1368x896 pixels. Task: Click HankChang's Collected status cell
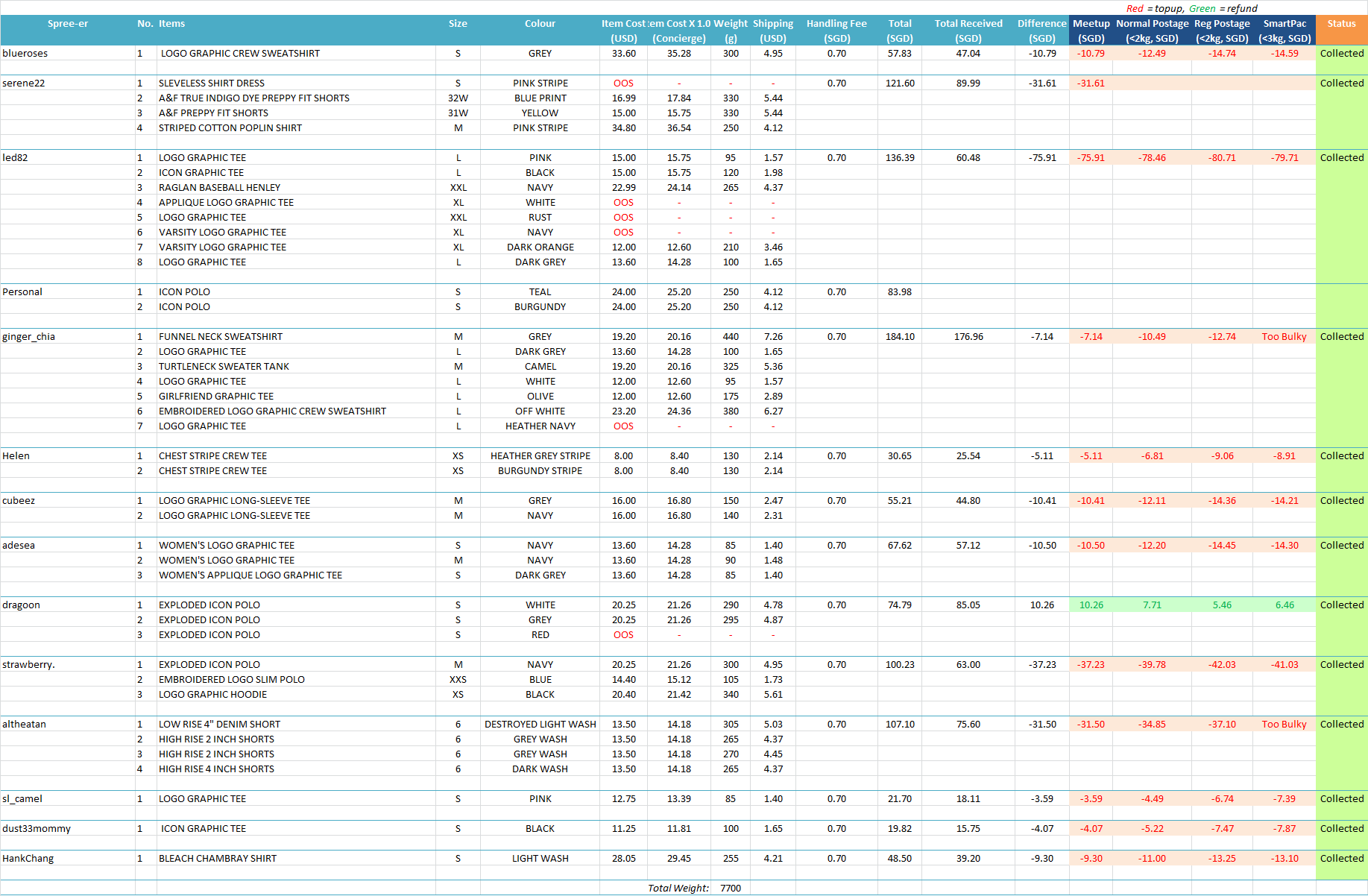1342,859
